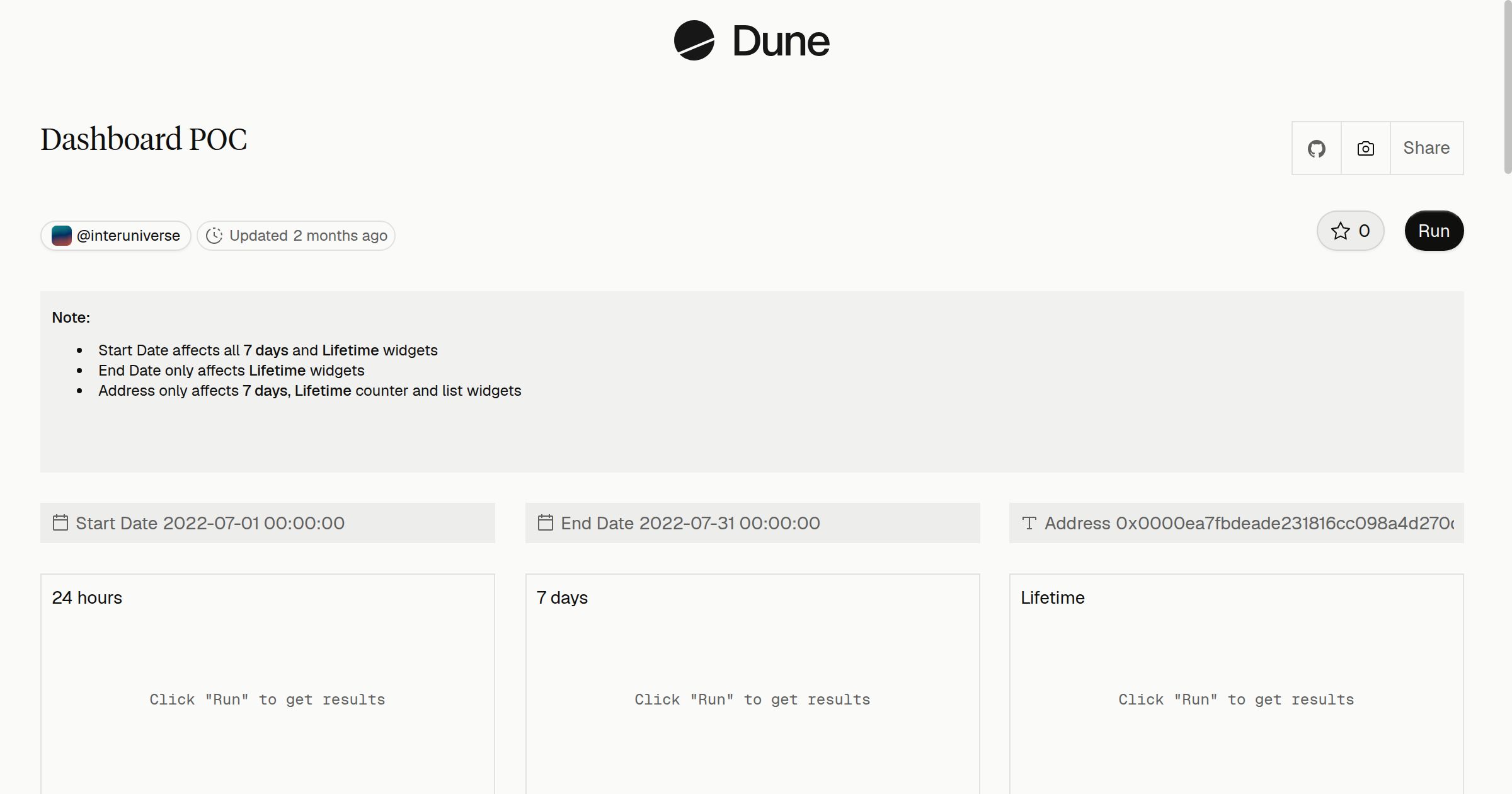Click the End Date calendar icon

tap(546, 522)
